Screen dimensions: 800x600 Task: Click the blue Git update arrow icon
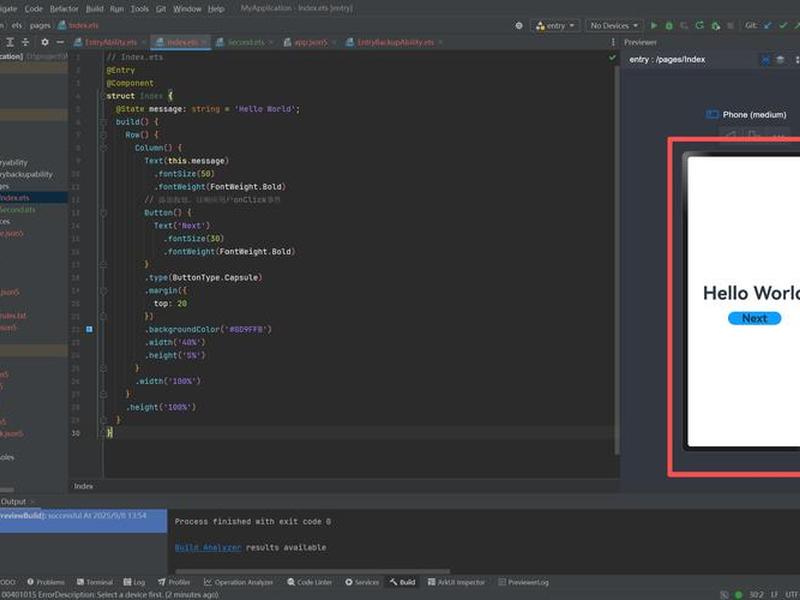tap(767, 25)
